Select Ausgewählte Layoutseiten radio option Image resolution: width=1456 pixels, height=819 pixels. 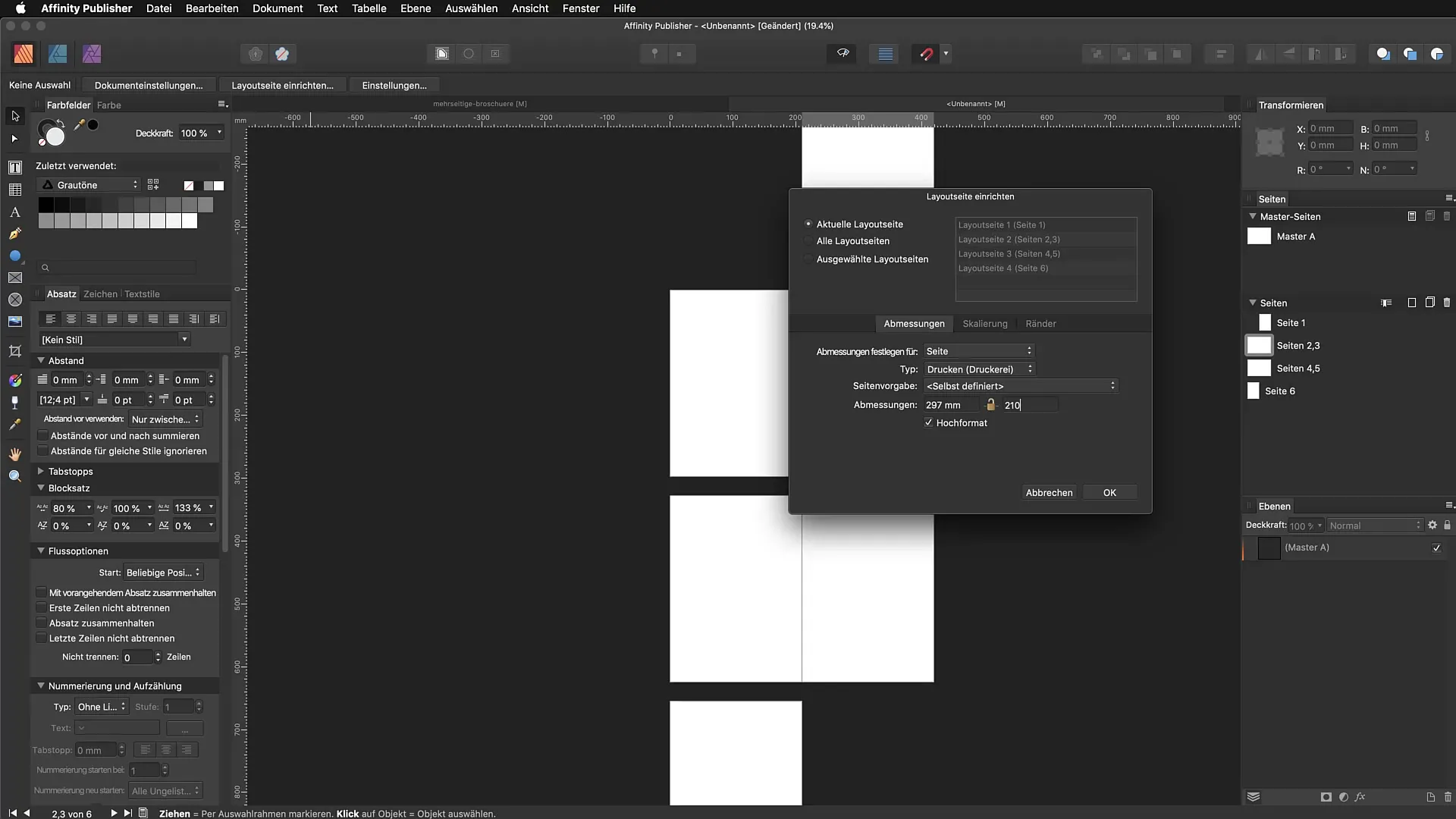pyautogui.click(x=808, y=259)
